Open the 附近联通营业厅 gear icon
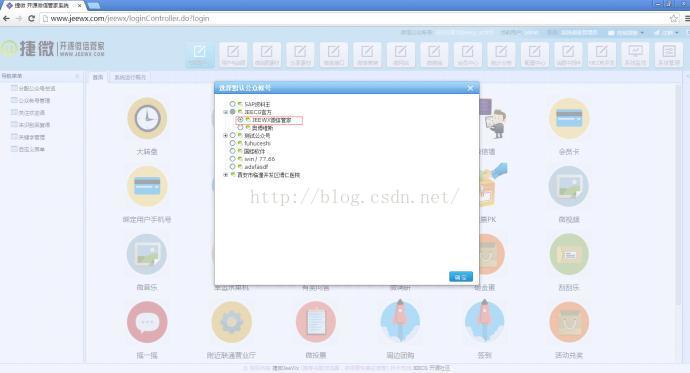Viewport: 690px width, 373px height. pyautogui.click(x=231, y=322)
